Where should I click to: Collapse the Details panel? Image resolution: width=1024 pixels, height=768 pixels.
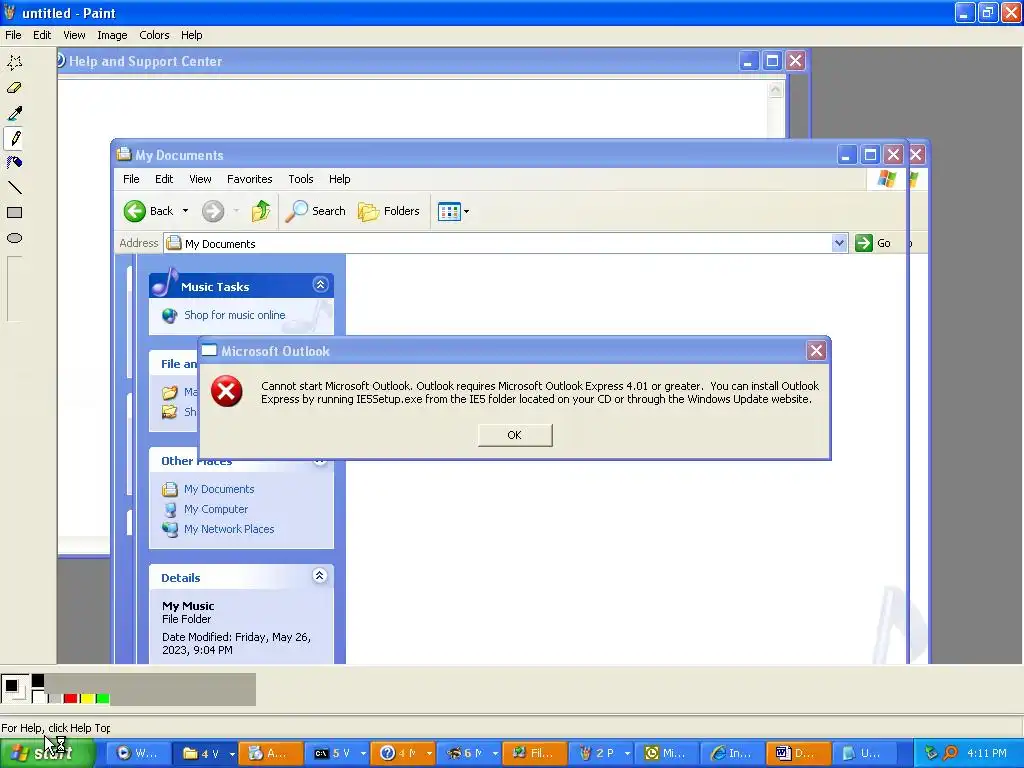pos(319,575)
